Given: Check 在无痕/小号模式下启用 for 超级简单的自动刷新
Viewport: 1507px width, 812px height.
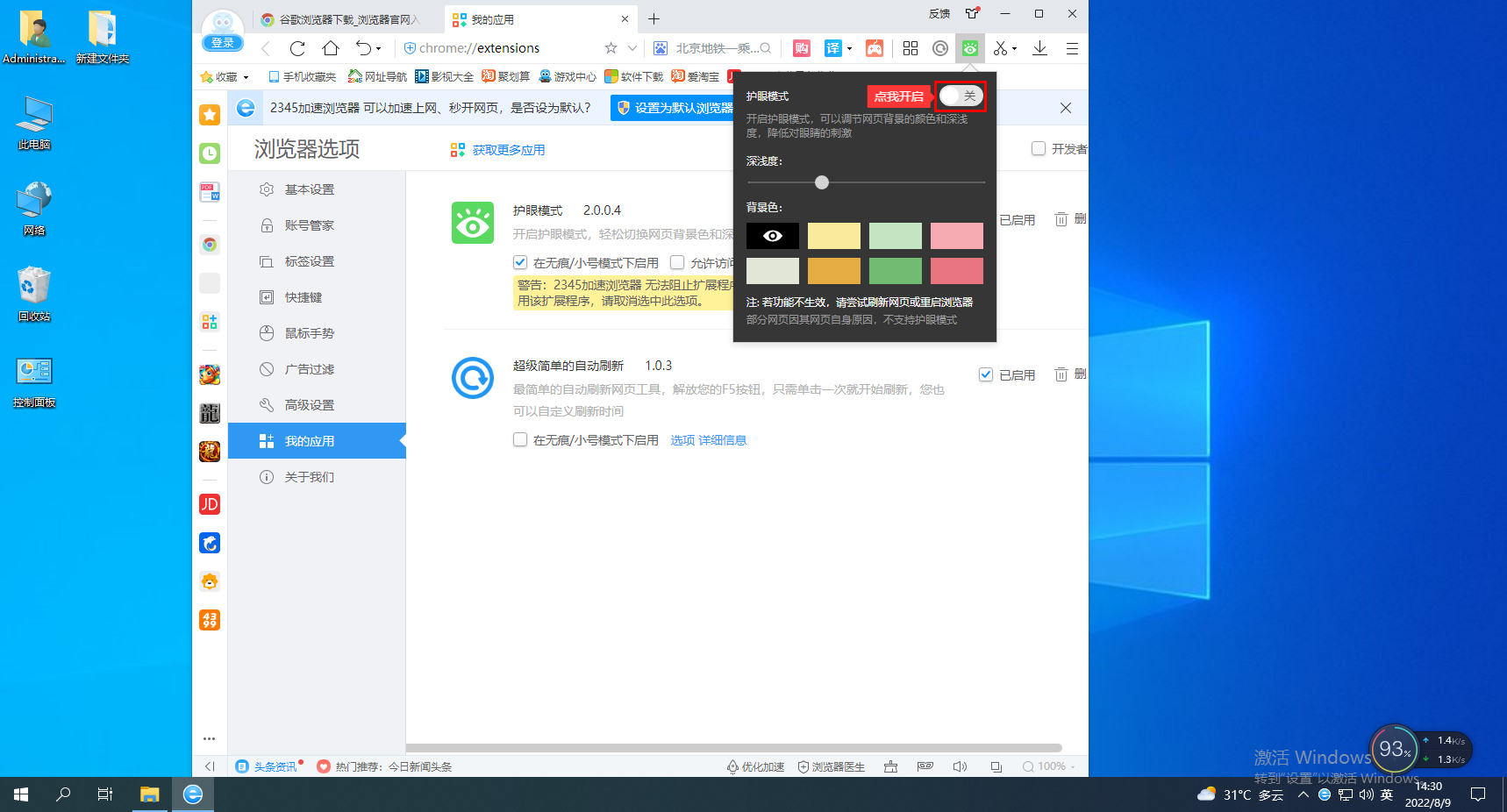Looking at the screenshot, I should 520,440.
